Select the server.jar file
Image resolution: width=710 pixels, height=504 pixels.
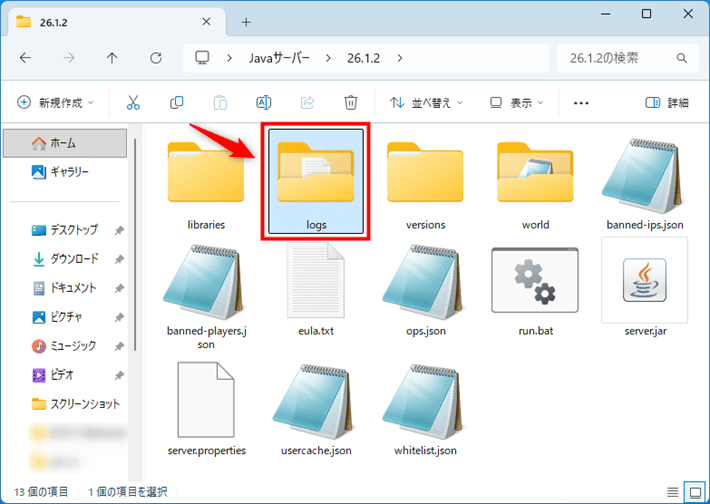tap(645, 288)
